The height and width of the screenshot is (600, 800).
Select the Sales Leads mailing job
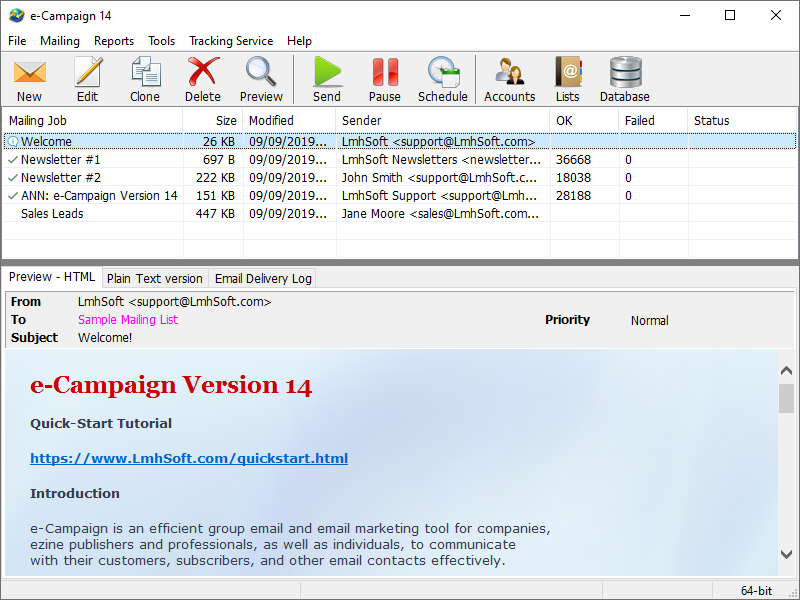click(x=52, y=214)
